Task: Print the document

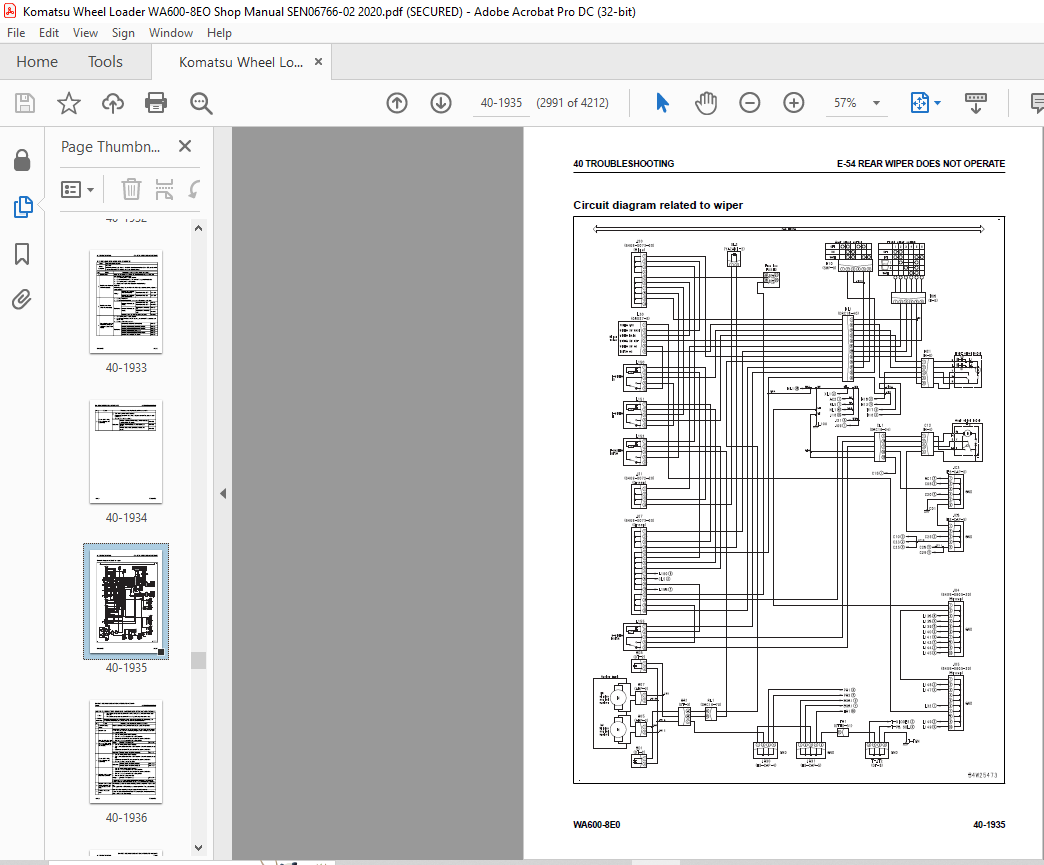Action: click(156, 103)
